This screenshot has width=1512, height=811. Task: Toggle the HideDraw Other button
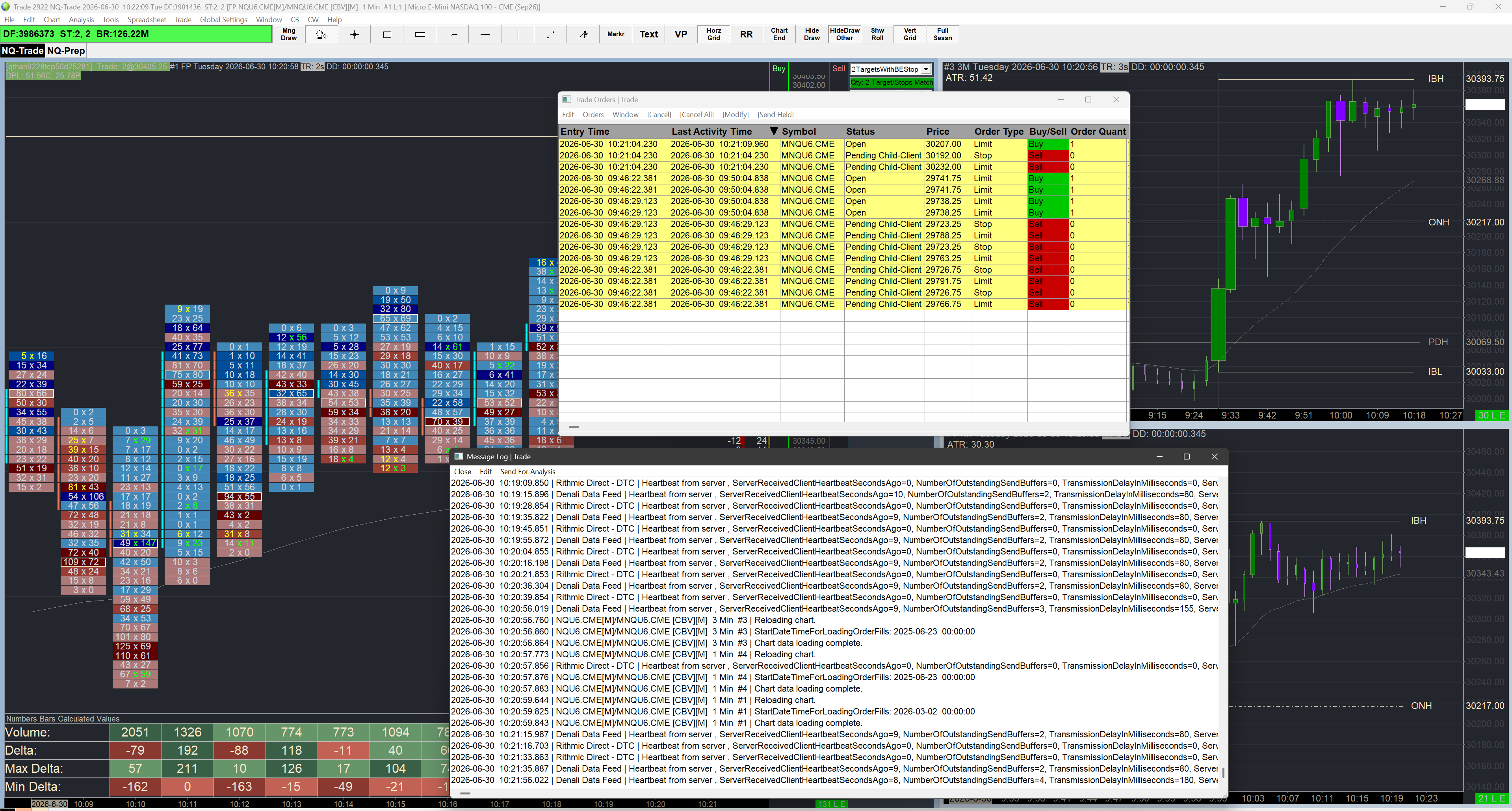[845, 34]
